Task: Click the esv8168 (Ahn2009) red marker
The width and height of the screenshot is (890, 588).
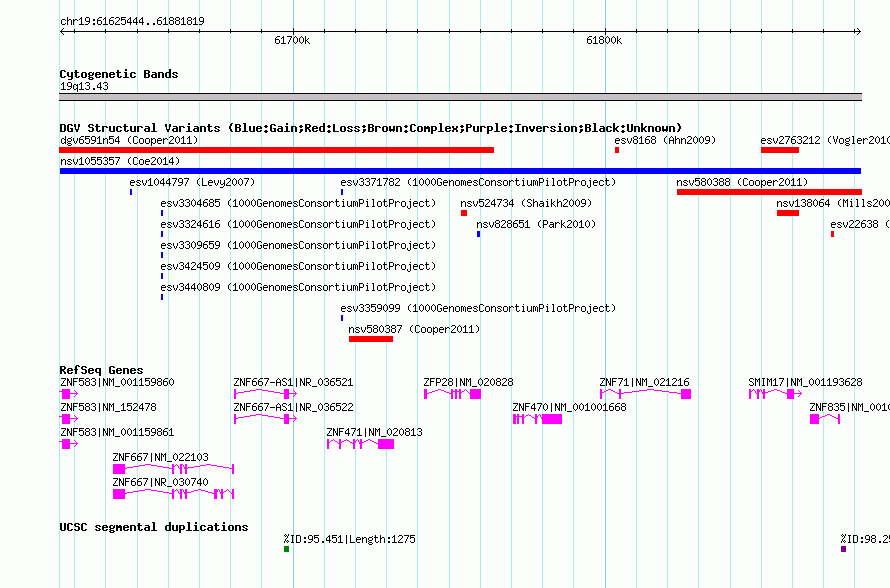Action: 617,150
